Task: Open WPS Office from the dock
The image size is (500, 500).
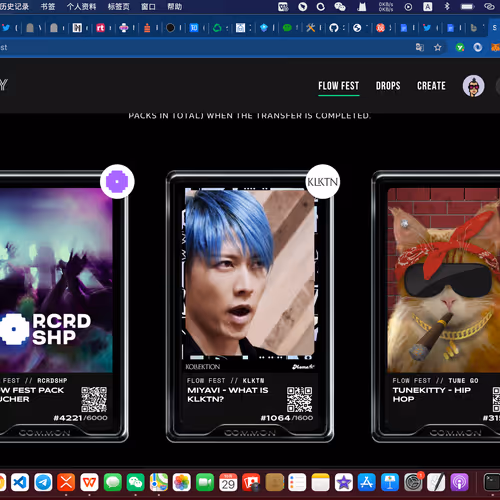Action: 89,482
